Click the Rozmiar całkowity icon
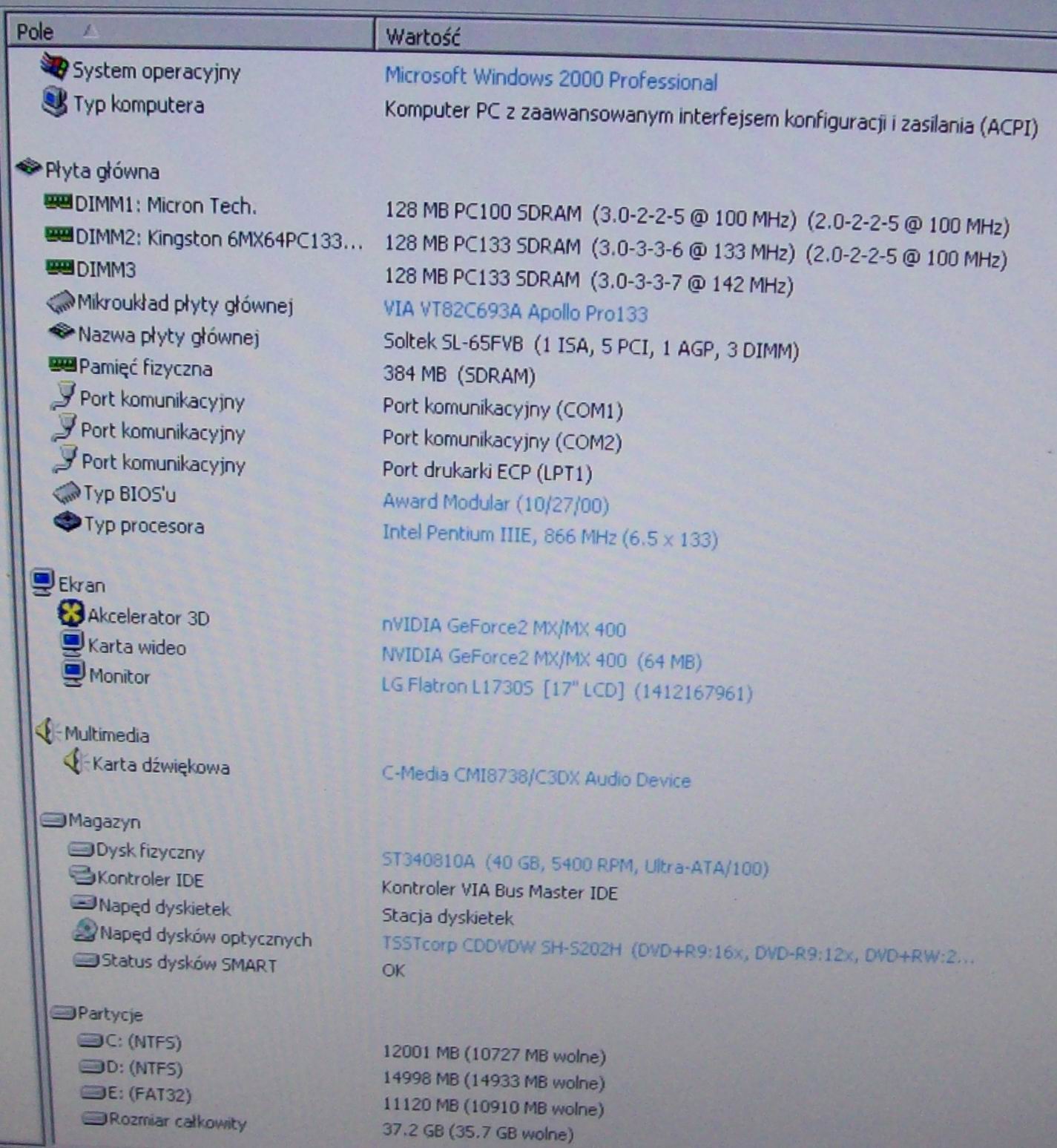 tap(95, 1118)
